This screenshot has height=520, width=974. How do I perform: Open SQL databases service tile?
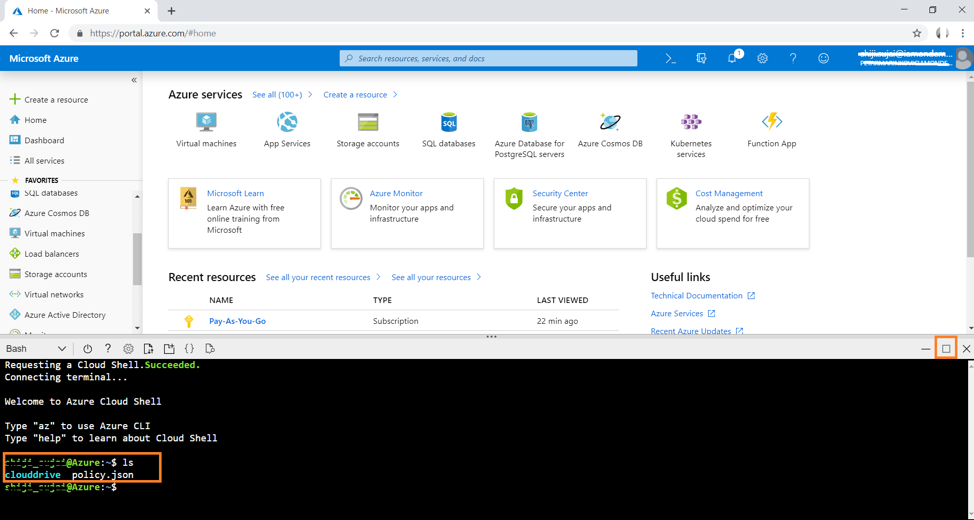pyautogui.click(x=448, y=130)
